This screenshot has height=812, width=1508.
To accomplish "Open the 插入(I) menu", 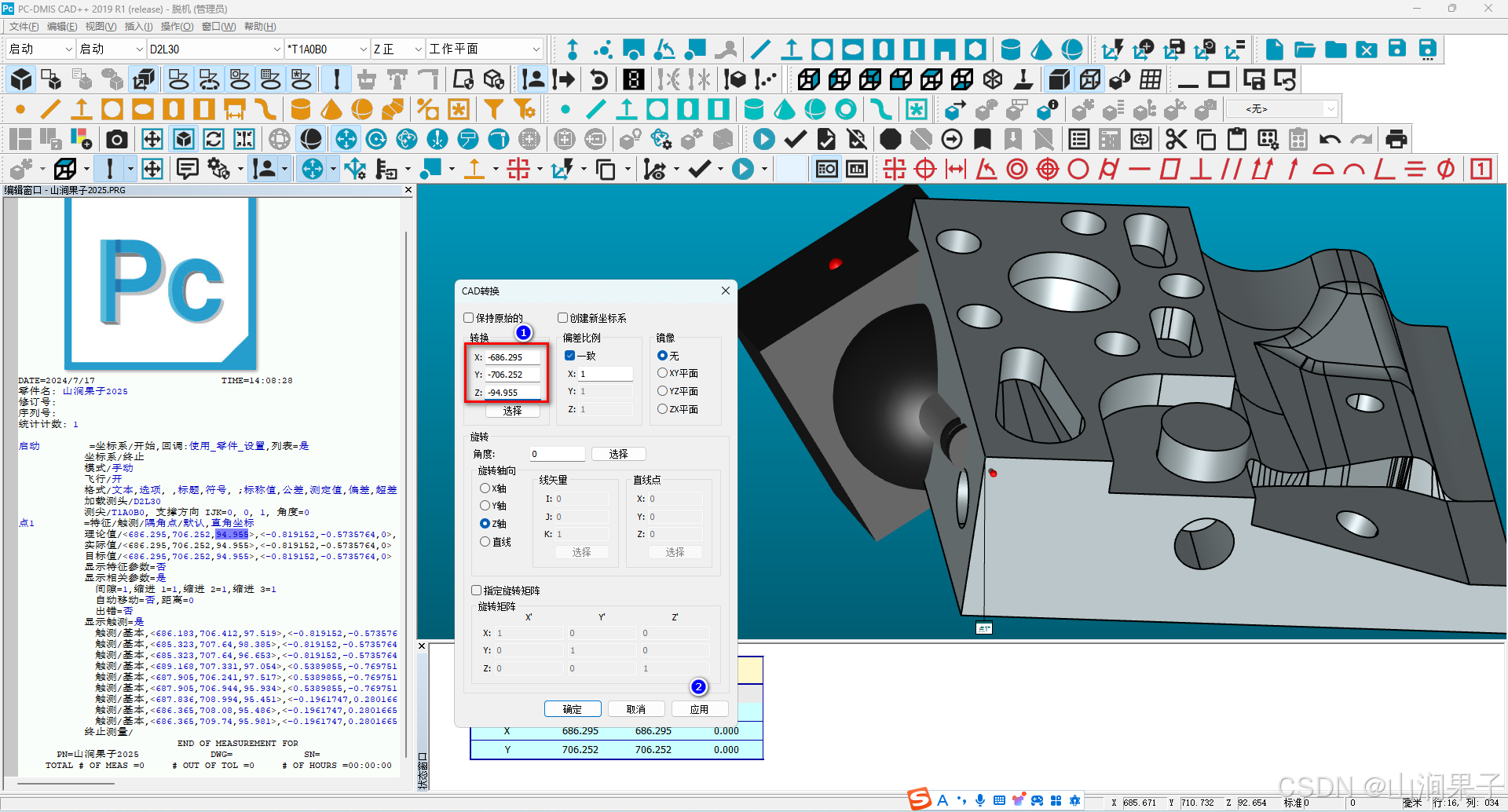I will [x=138, y=27].
